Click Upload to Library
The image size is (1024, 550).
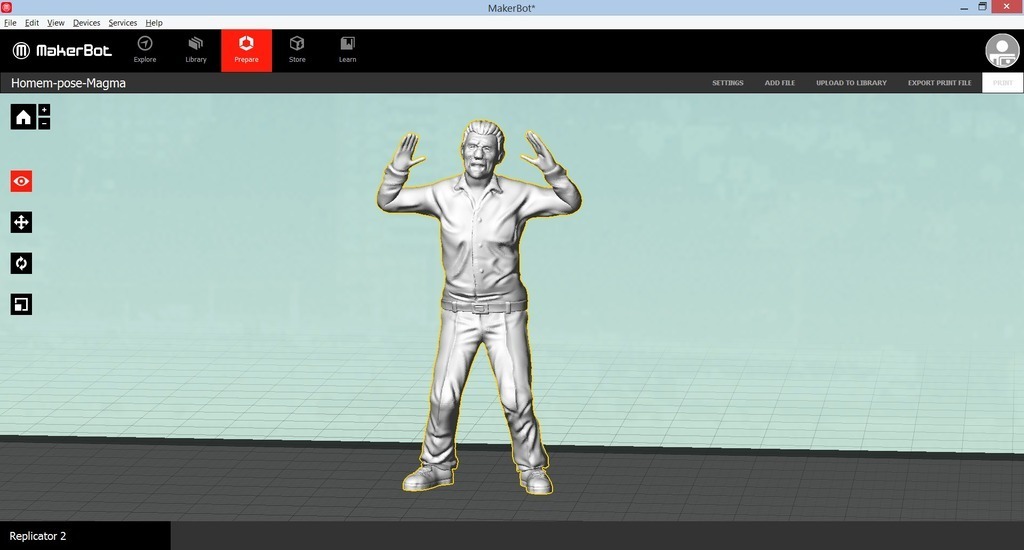tap(851, 83)
